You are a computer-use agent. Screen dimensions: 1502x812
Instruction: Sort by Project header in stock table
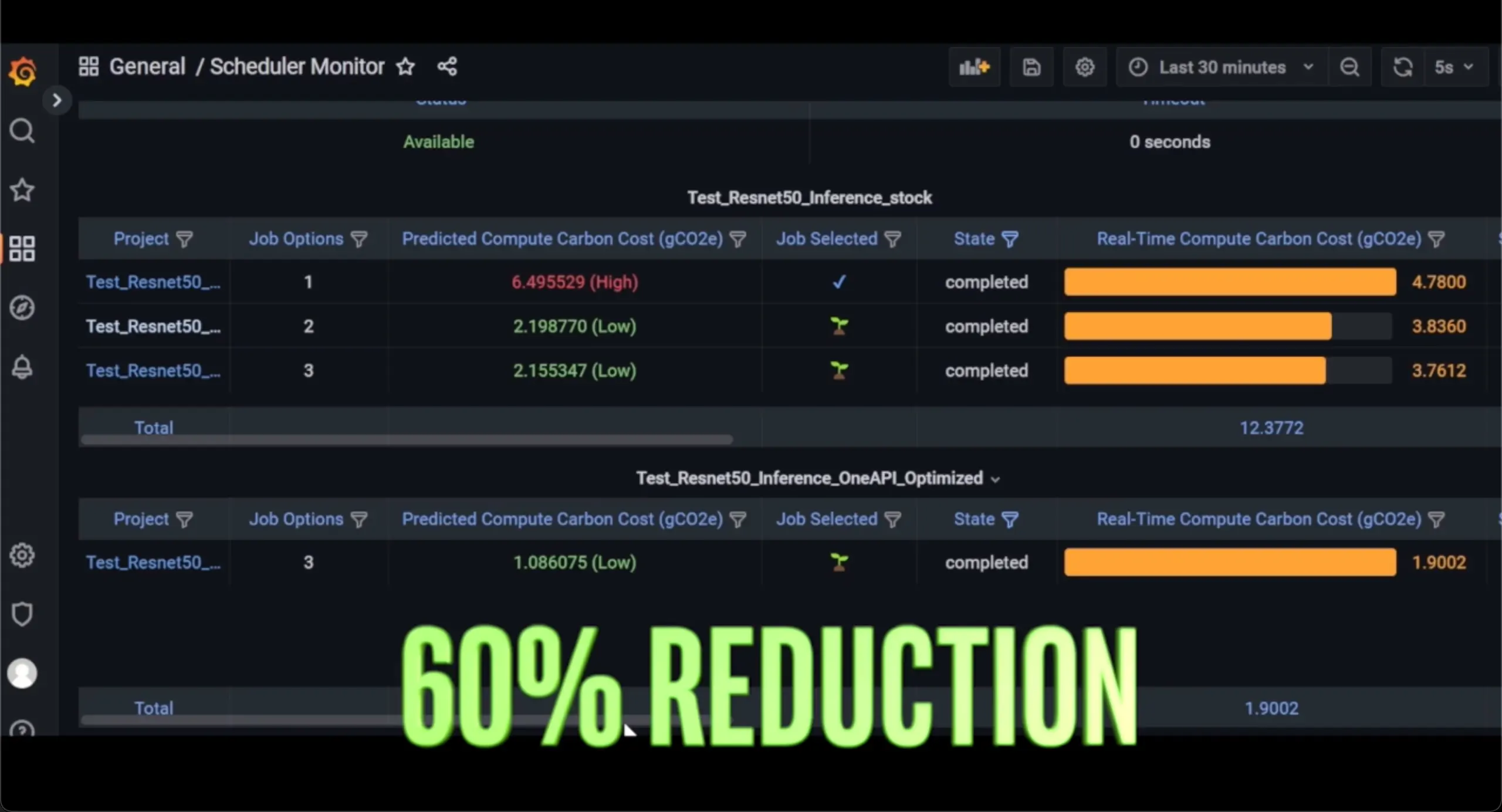[141, 239]
